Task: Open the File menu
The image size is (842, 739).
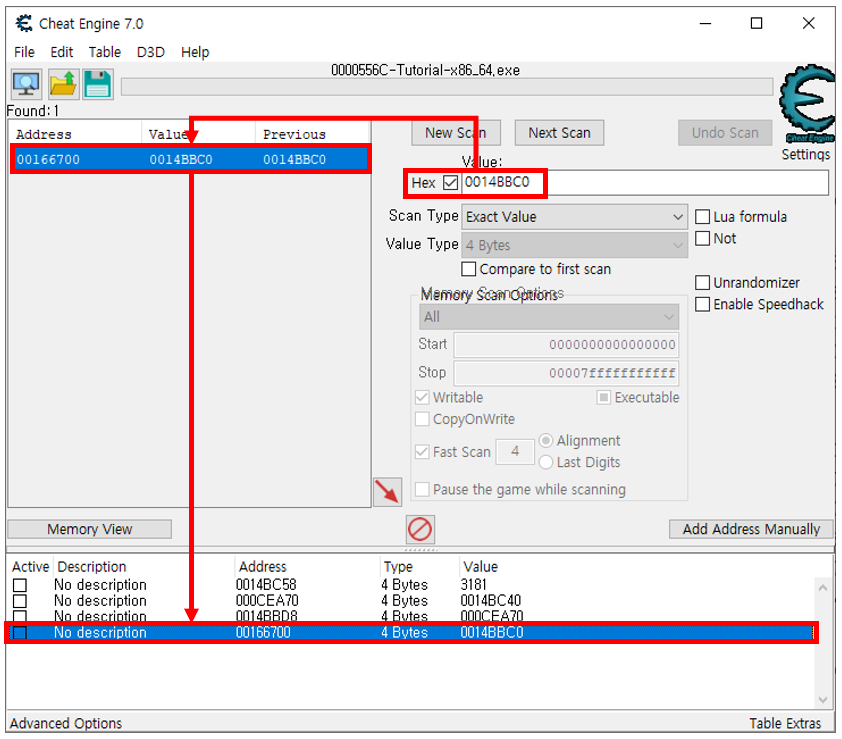Action: point(24,53)
